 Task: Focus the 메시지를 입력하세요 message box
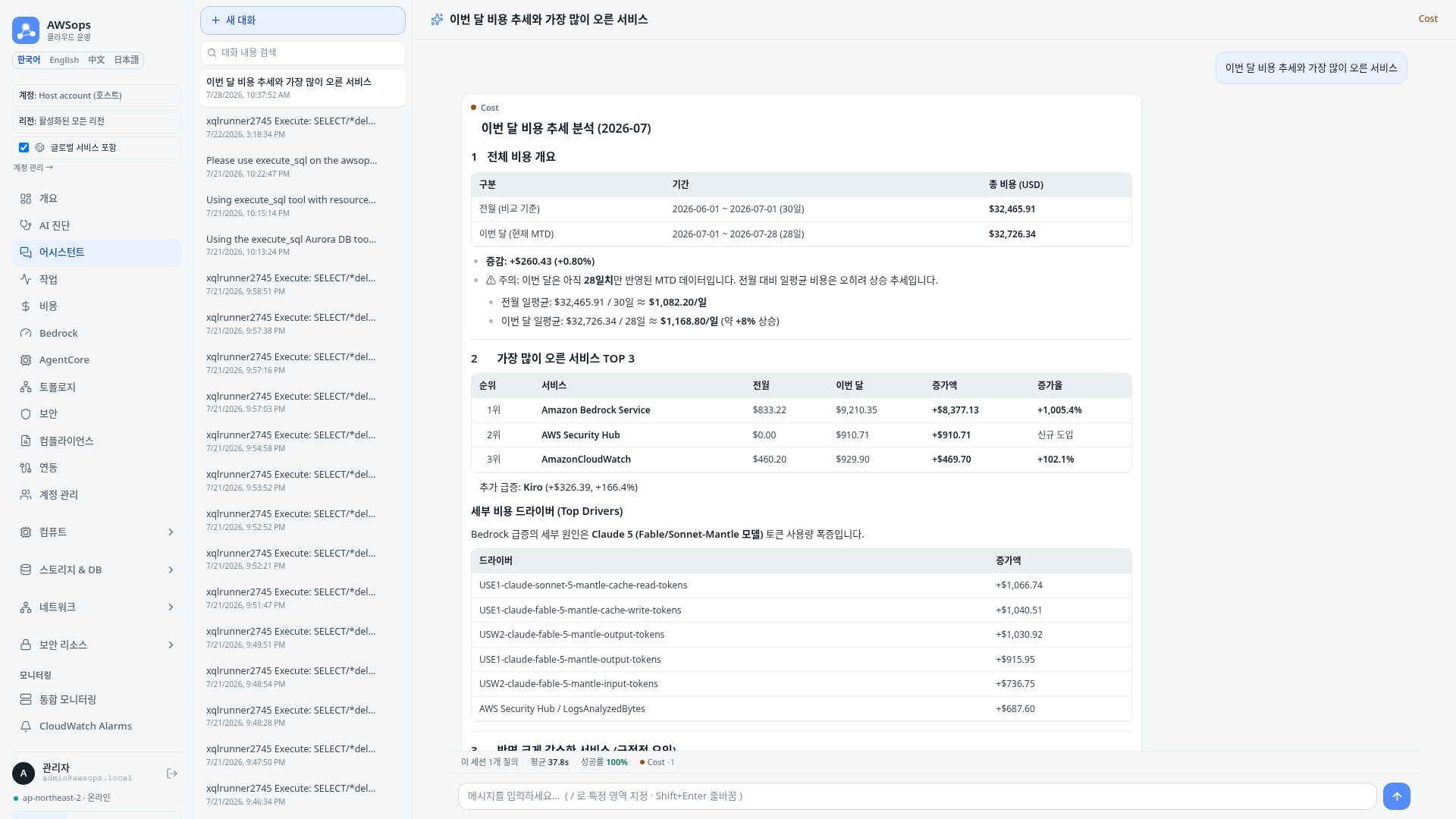pyautogui.click(x=917, y=796)
